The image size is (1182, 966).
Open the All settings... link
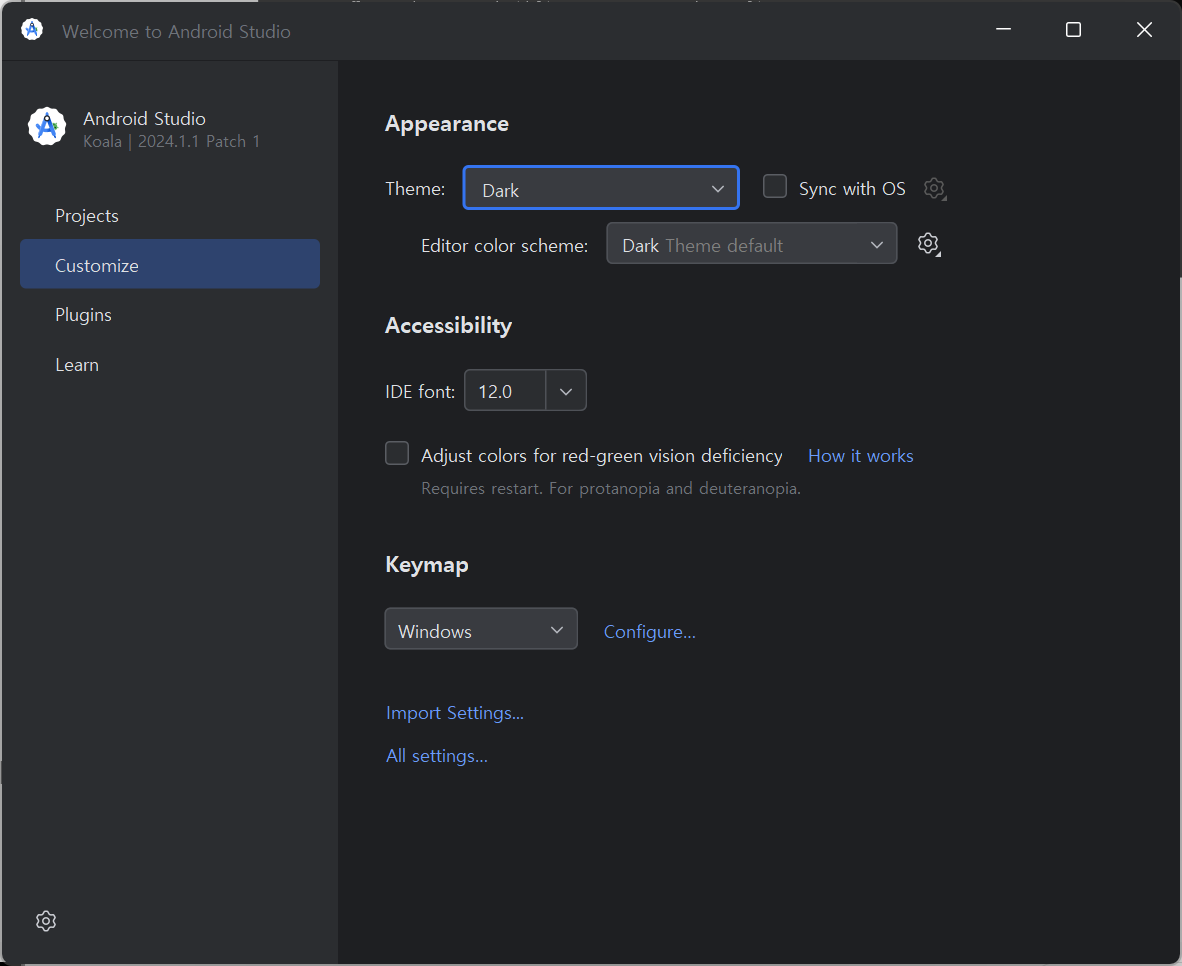[x=437, y=756]
